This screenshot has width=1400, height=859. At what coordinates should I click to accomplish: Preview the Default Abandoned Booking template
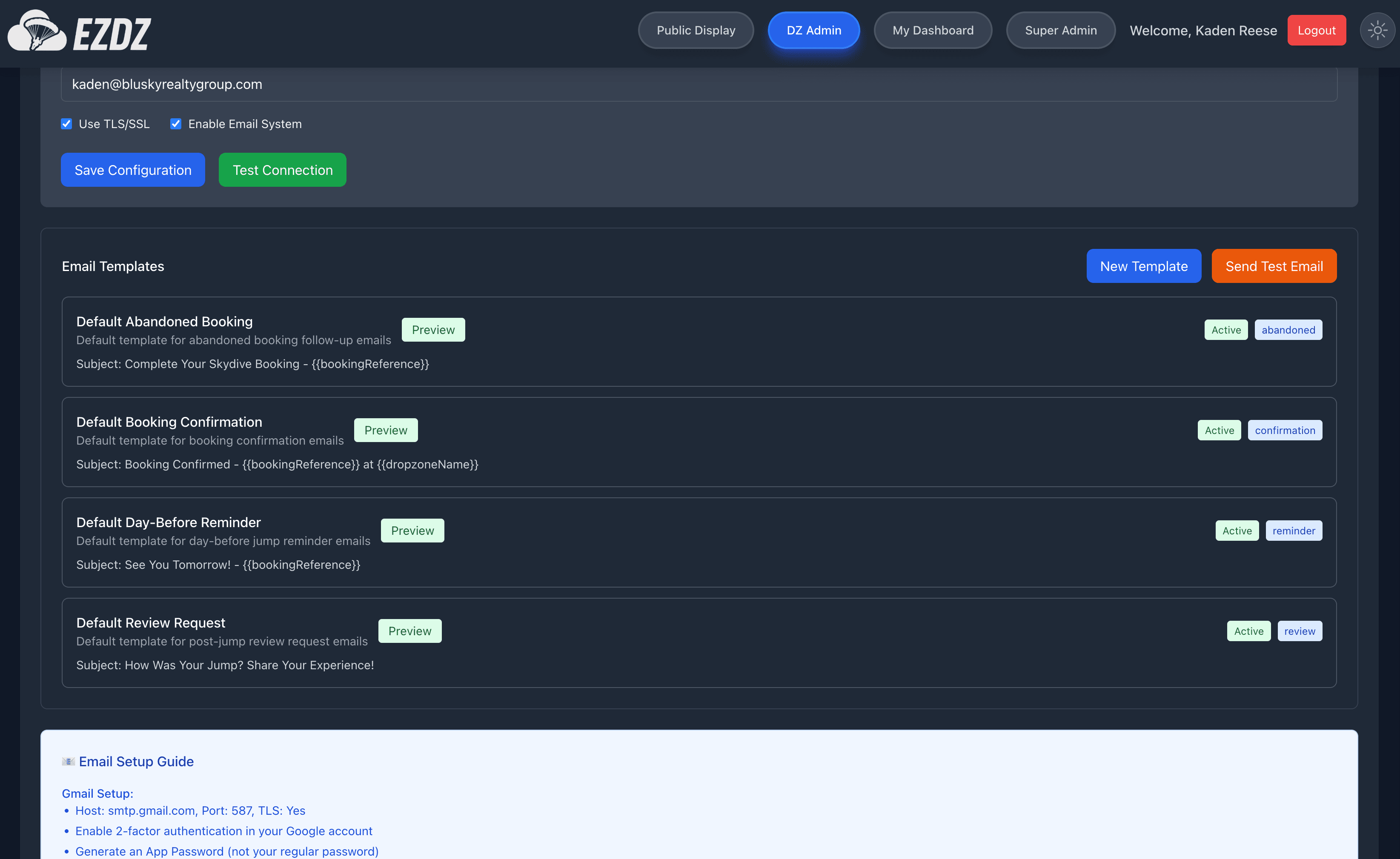click(433, 329)
